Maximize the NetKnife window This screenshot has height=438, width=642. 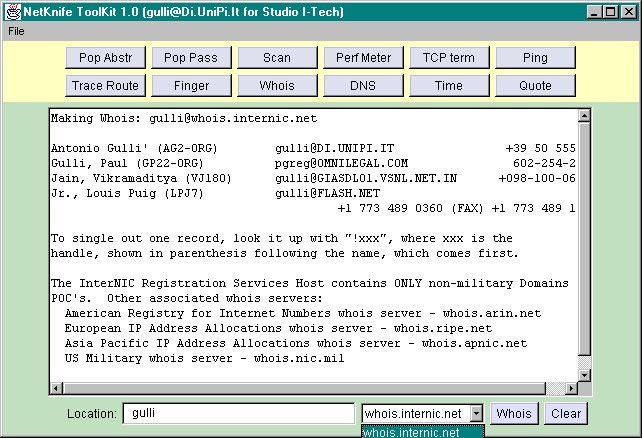pos(610,11)
